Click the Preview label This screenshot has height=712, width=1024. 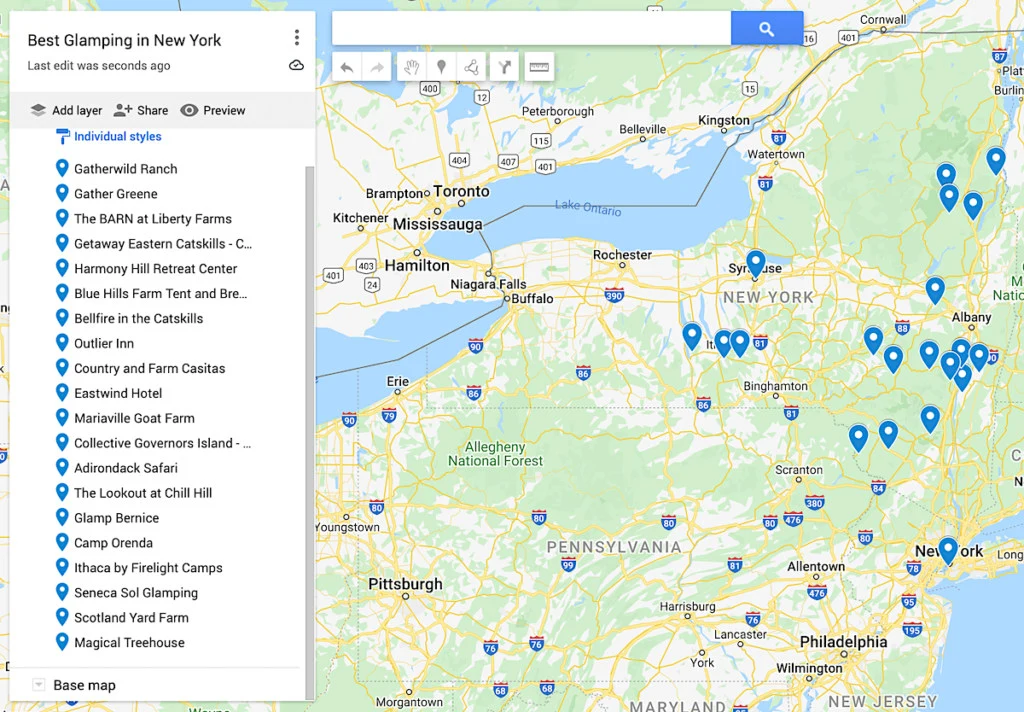[224, 110]
